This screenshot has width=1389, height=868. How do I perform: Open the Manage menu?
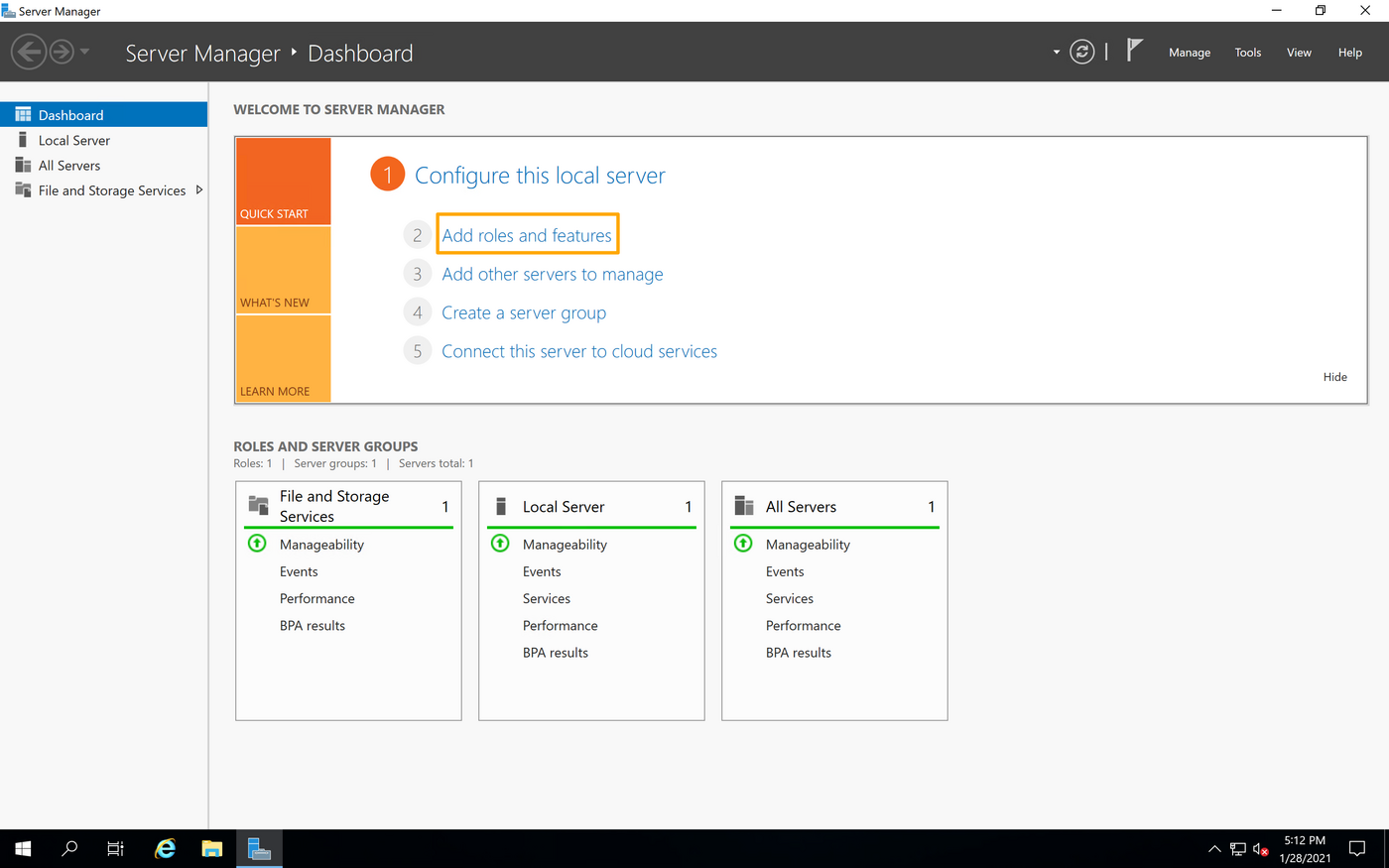coord(1189,52)
